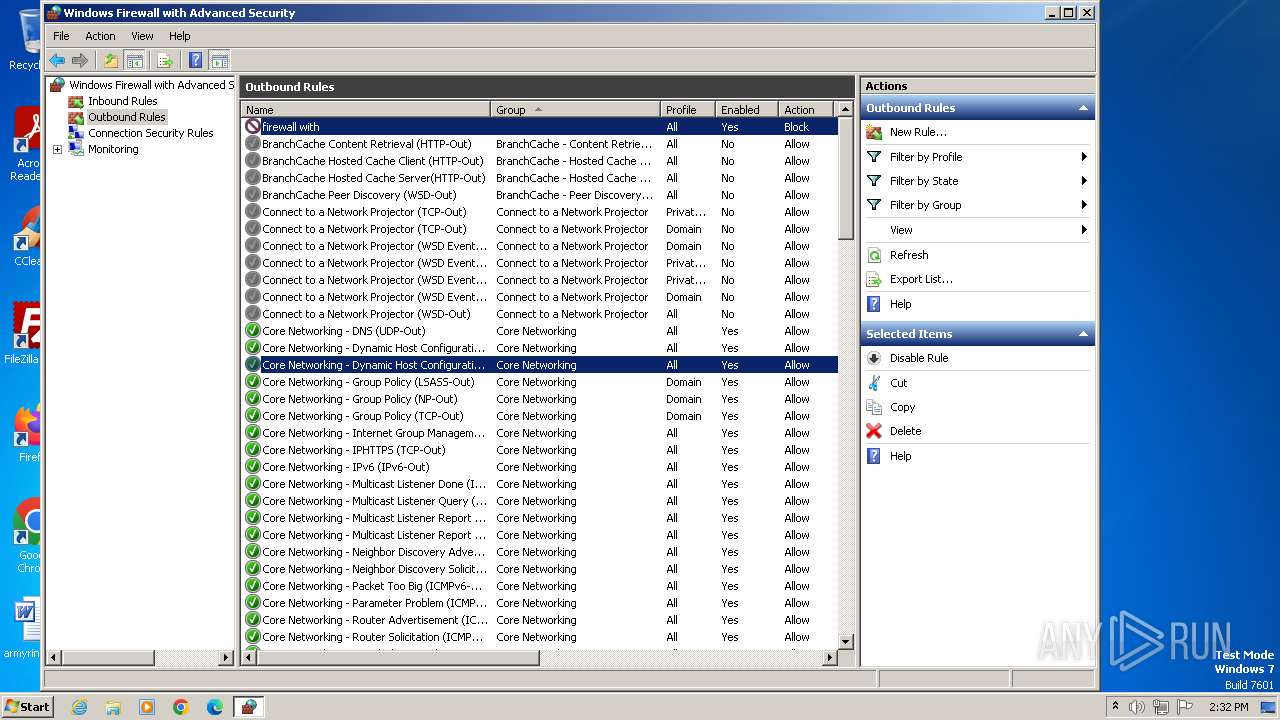Click Disable Rule action link

(919, 358)
